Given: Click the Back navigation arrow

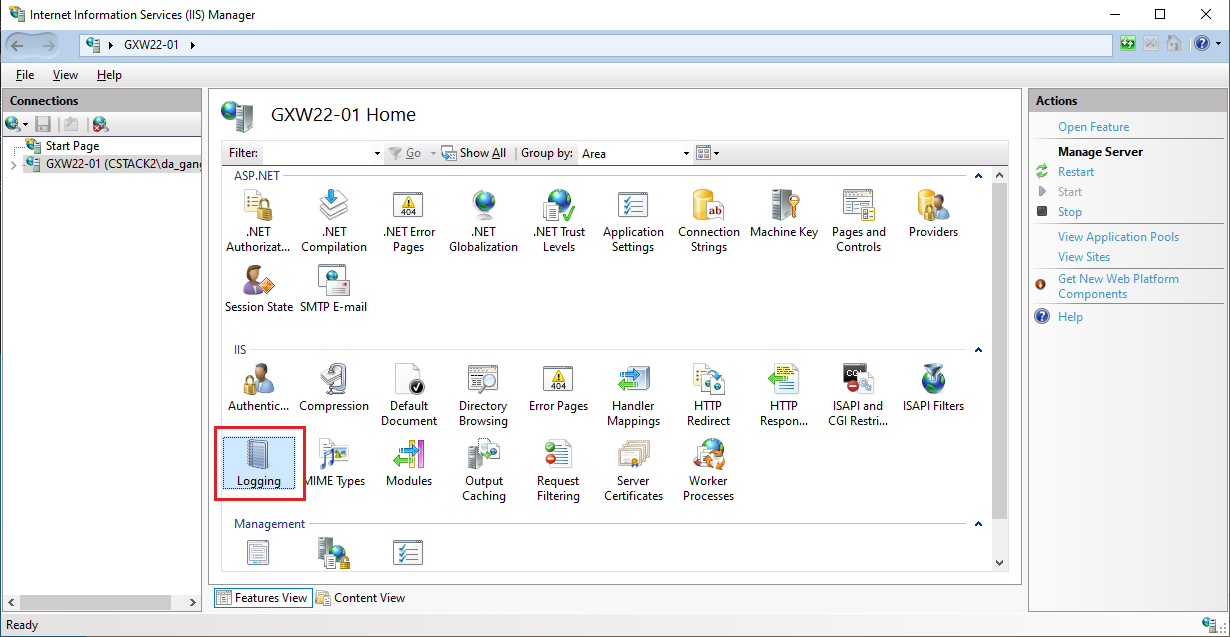Looking at the screenshot, I should 18,45.
